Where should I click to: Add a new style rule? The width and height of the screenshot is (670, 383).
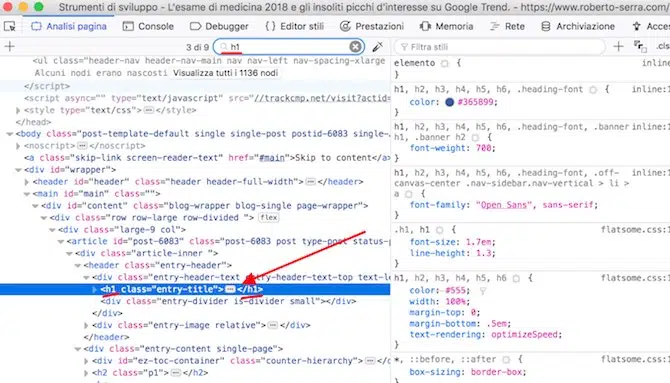point(618,46)
